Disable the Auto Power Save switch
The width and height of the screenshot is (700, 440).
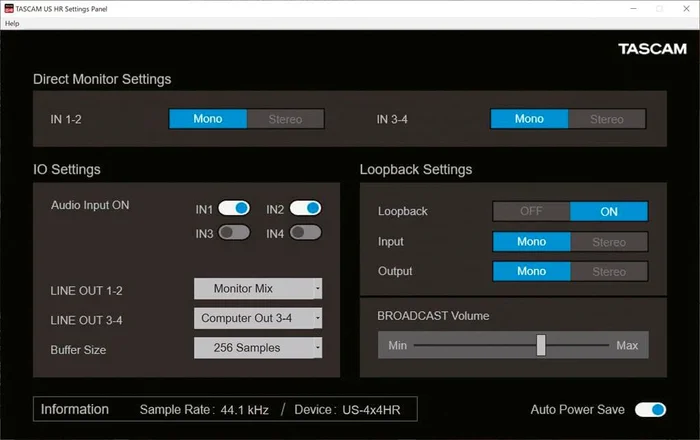(x=650, y=409)
